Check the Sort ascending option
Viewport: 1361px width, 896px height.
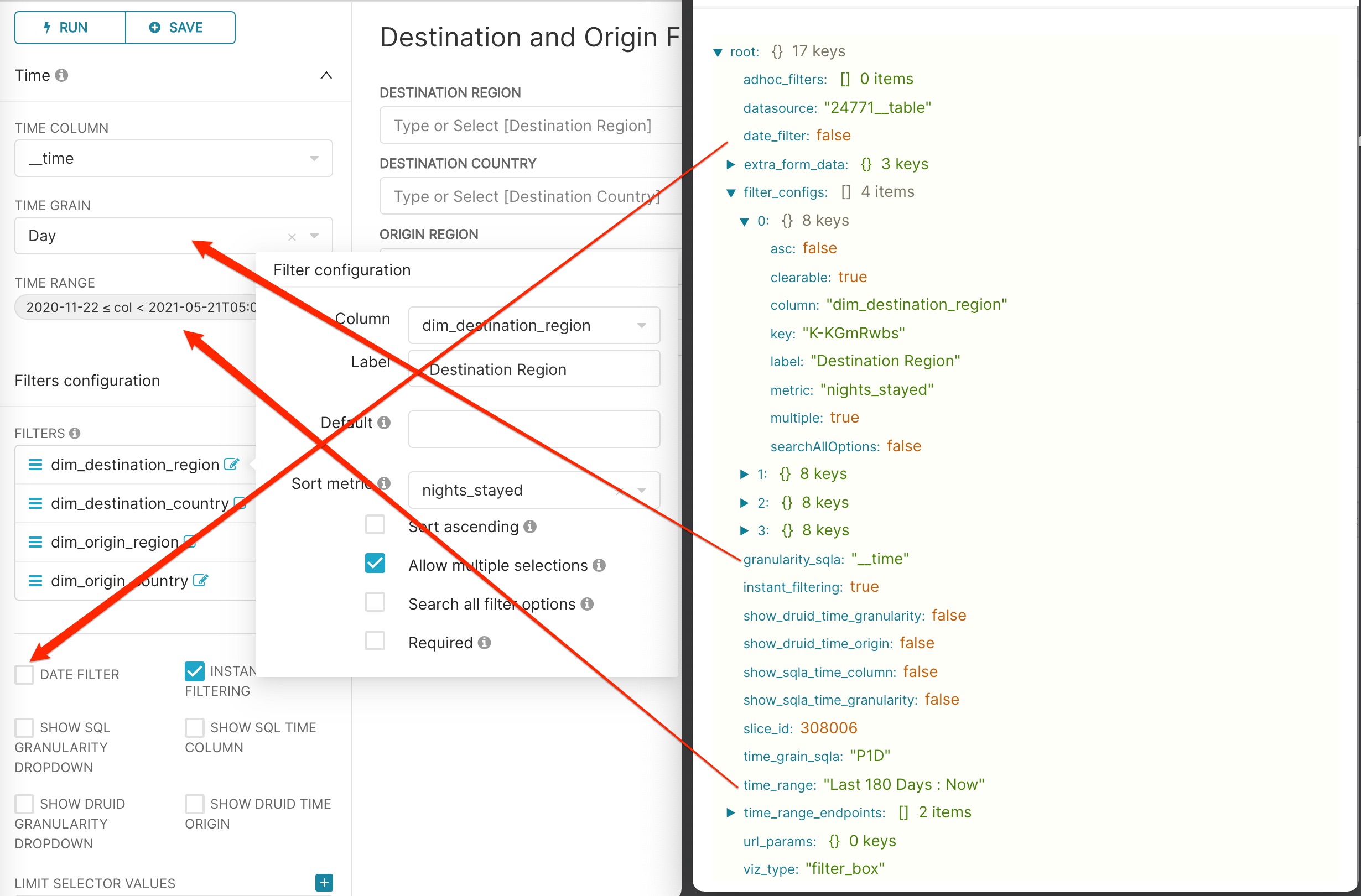point(375,525)
